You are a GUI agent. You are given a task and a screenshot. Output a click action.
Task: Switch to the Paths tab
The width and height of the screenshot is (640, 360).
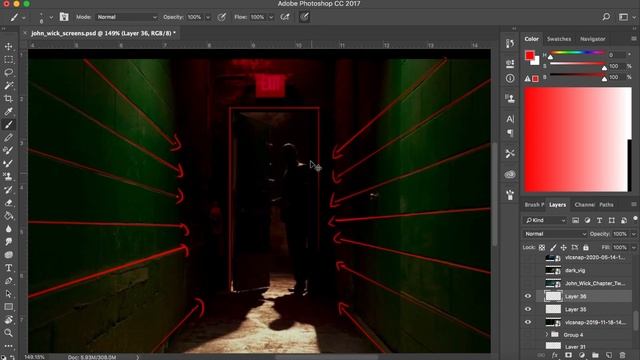pyautogui.click(x=606, y=204)
